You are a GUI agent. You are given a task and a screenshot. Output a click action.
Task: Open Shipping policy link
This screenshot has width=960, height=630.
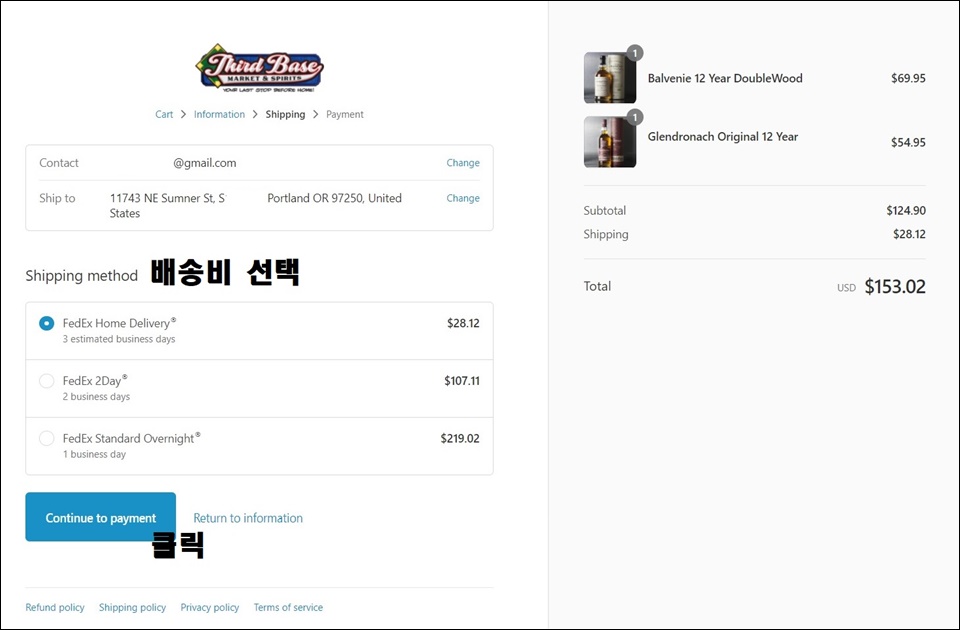(132, 607)
